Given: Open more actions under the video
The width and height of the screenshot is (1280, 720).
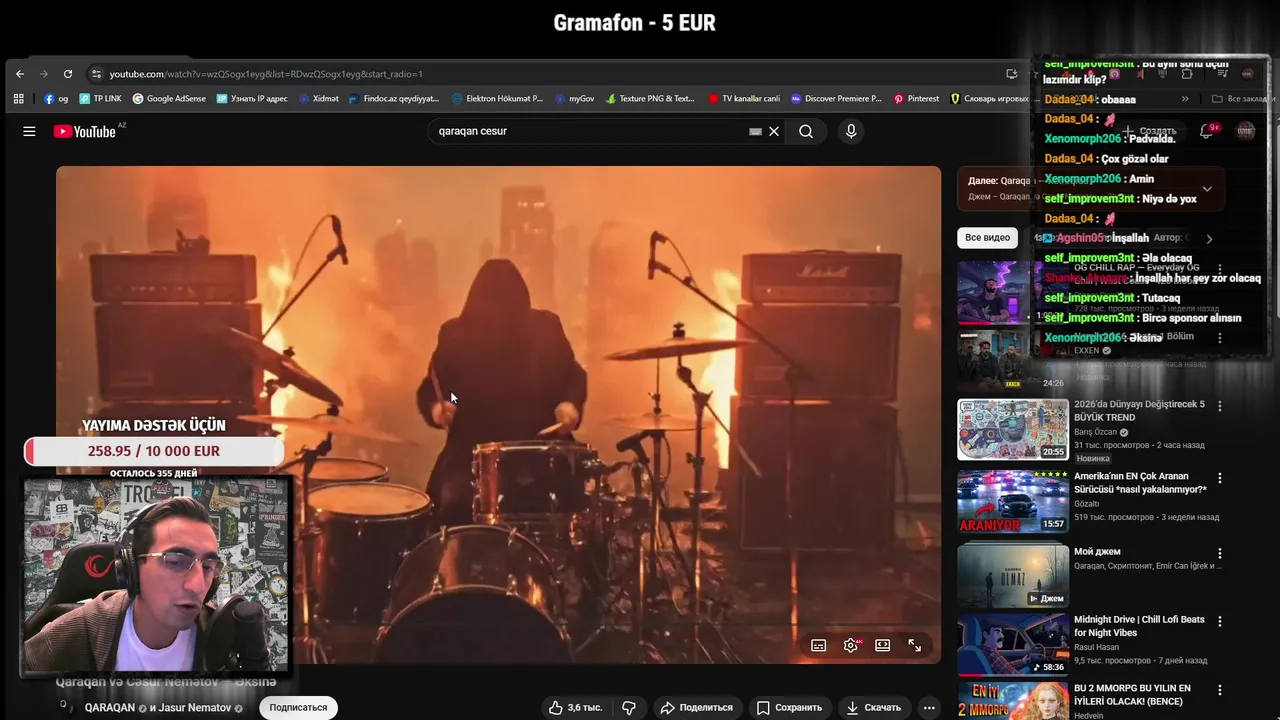Looking at the screenshot, I should (x=929, y=707).
